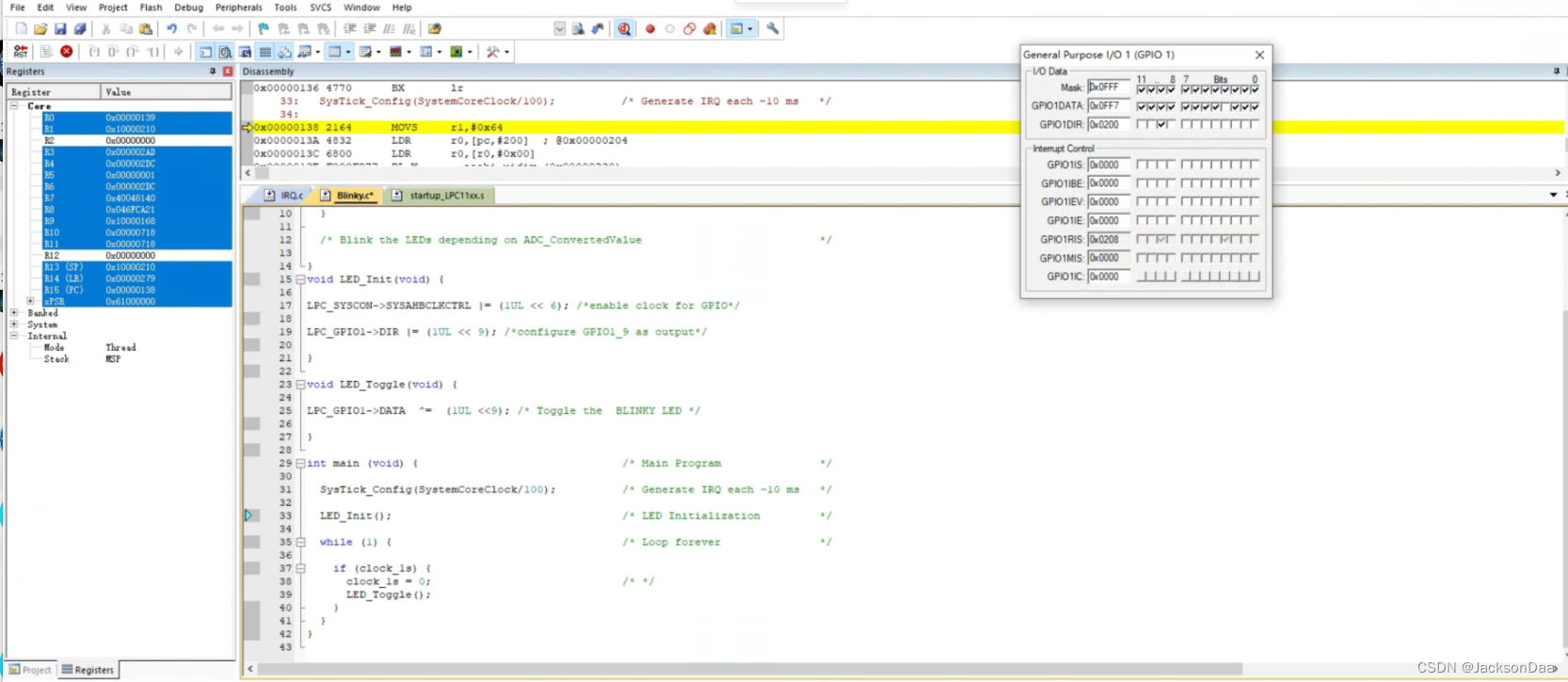Open the Memory windows dropdown arrow
Image resolution: width=1568 pixels, height=682 pixels.
click(x=348, y=52)
